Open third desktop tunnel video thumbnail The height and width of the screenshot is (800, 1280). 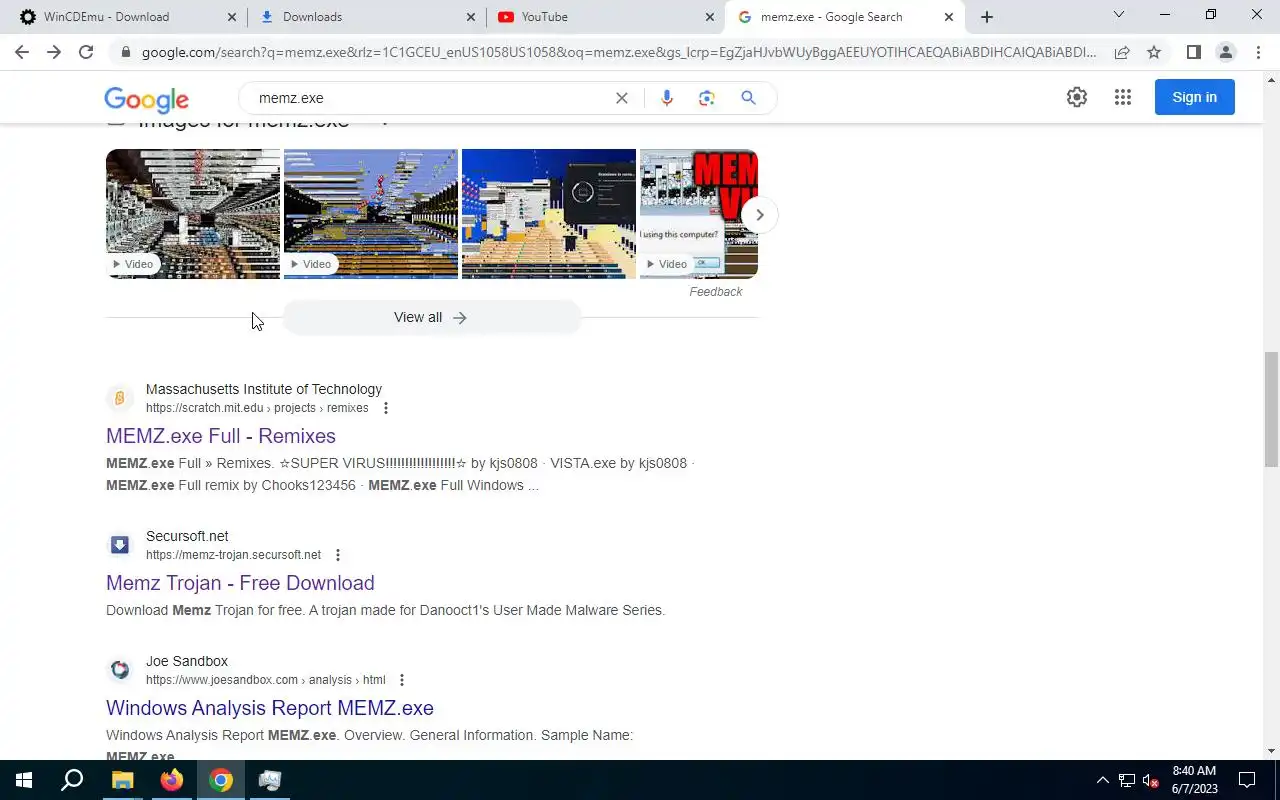549,214
